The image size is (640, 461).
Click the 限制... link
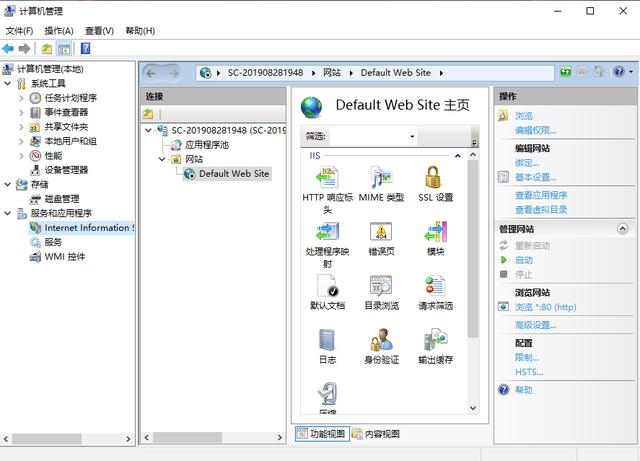click(x=527, y=358)
